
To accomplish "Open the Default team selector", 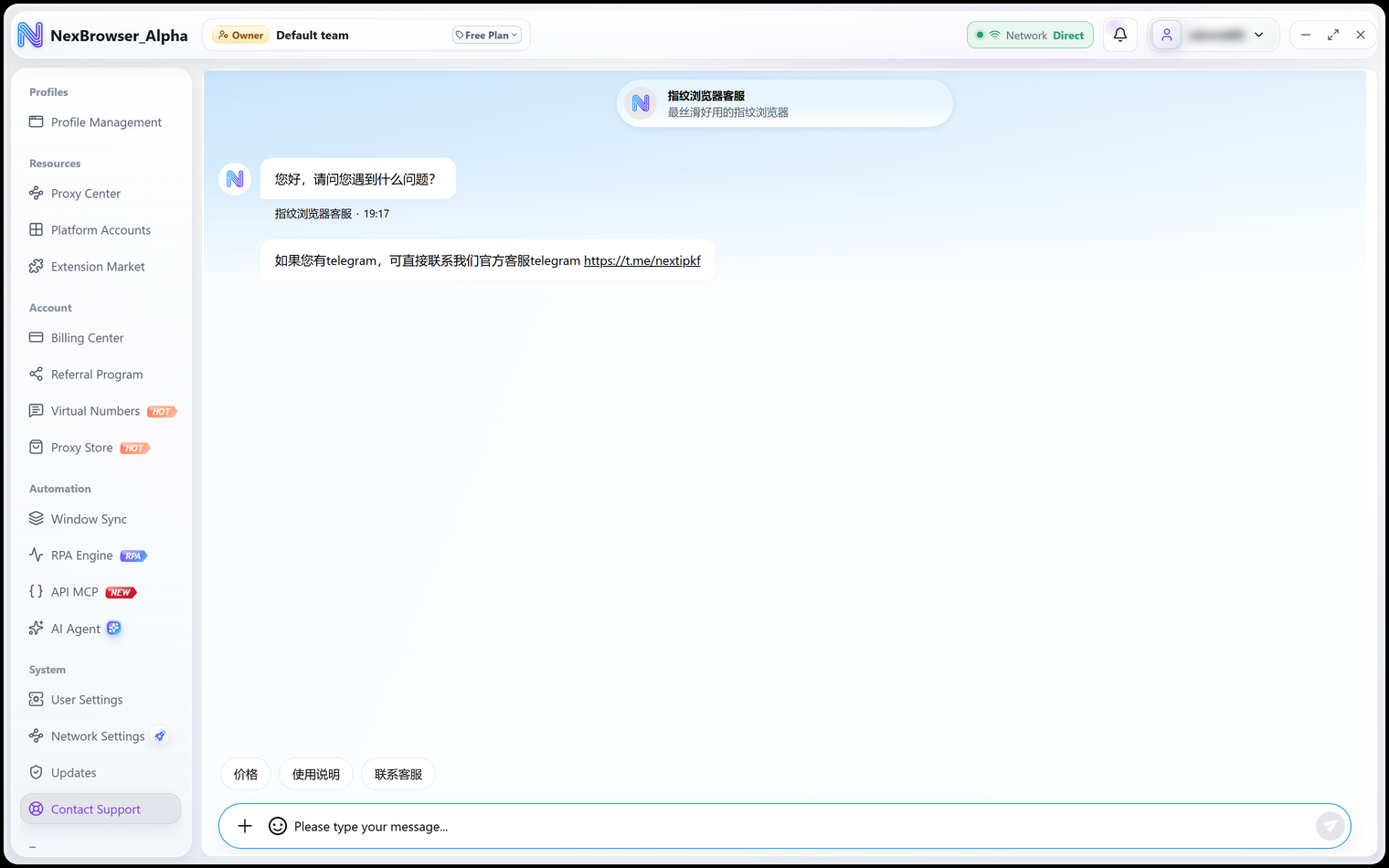I will [x=313, y=35].
